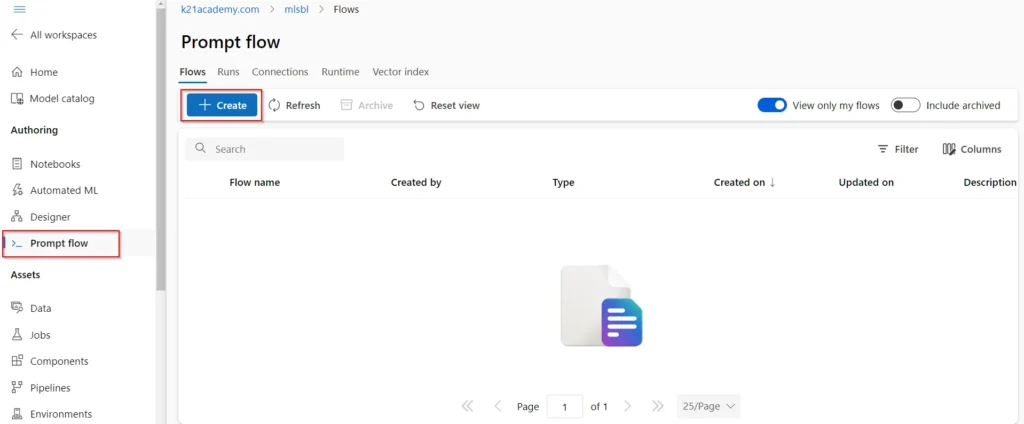Screen dimensions: 1024x424
Task: Click the sidebar vertical scrollbar
Action: point(161,150)
